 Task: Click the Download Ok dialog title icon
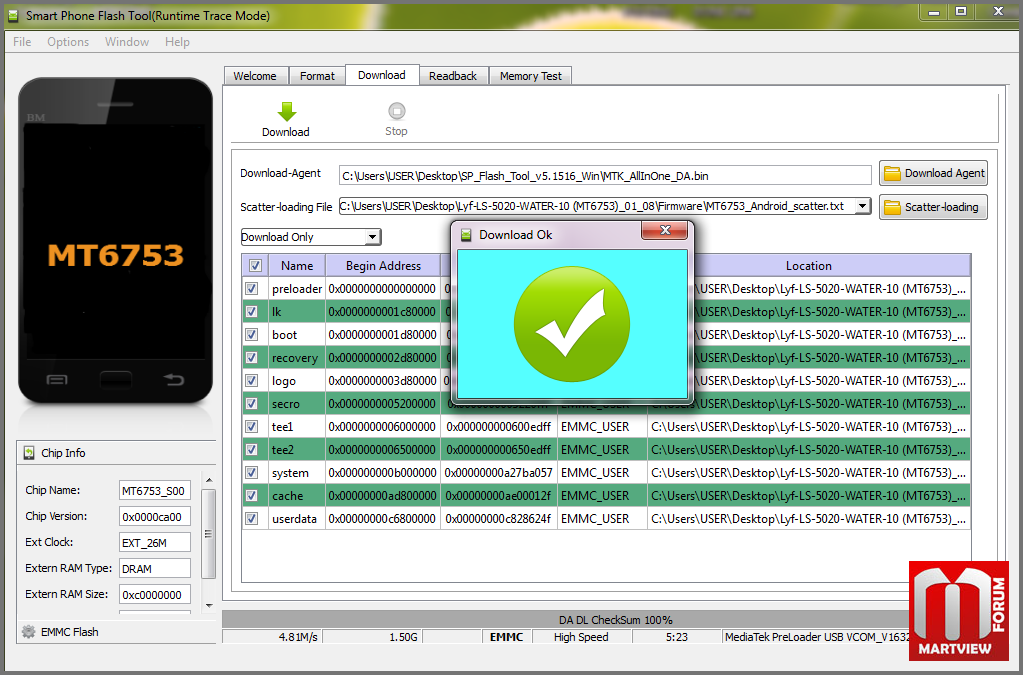(466, 235)
